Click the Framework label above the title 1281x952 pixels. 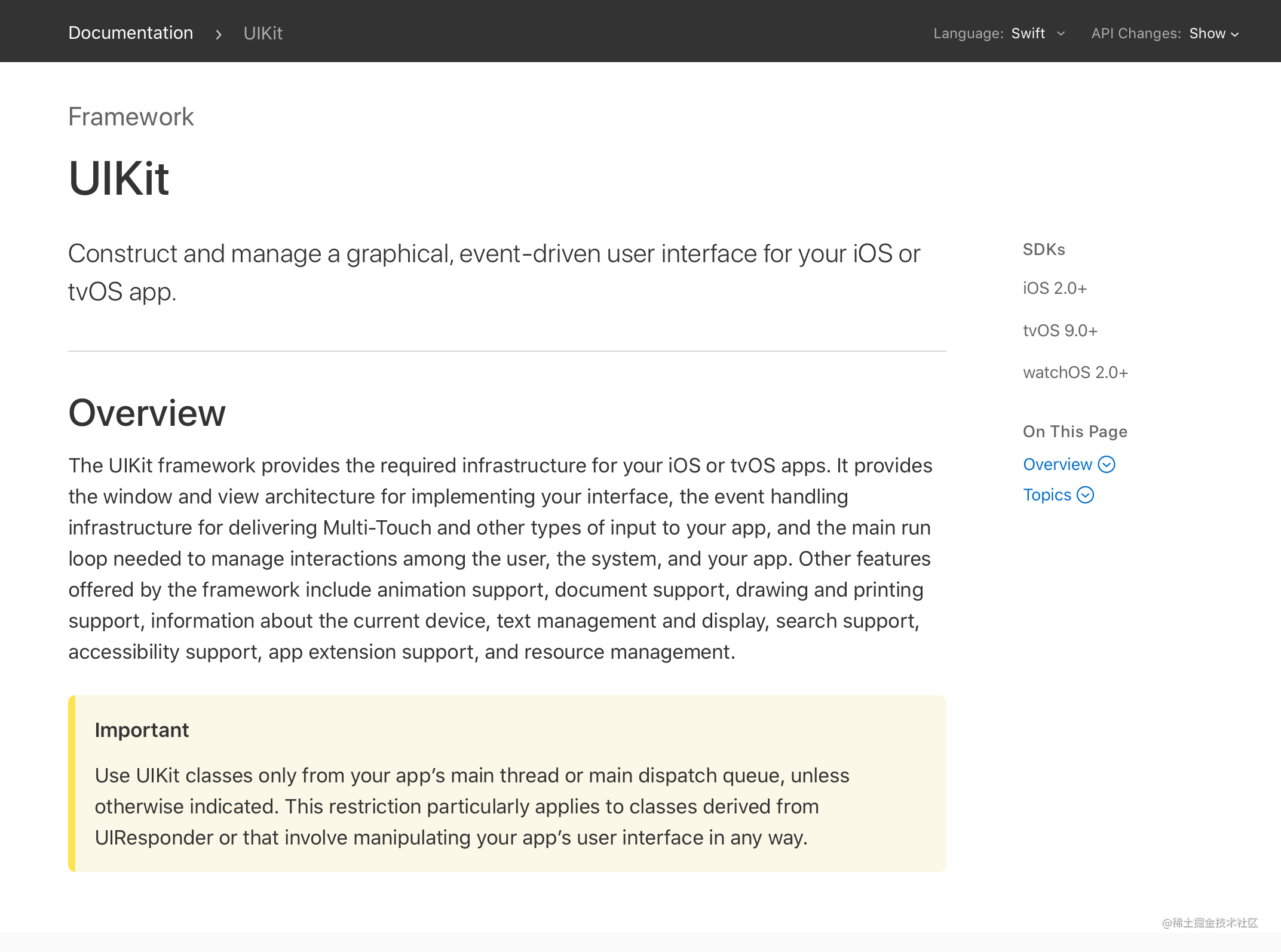coord(131,116)
